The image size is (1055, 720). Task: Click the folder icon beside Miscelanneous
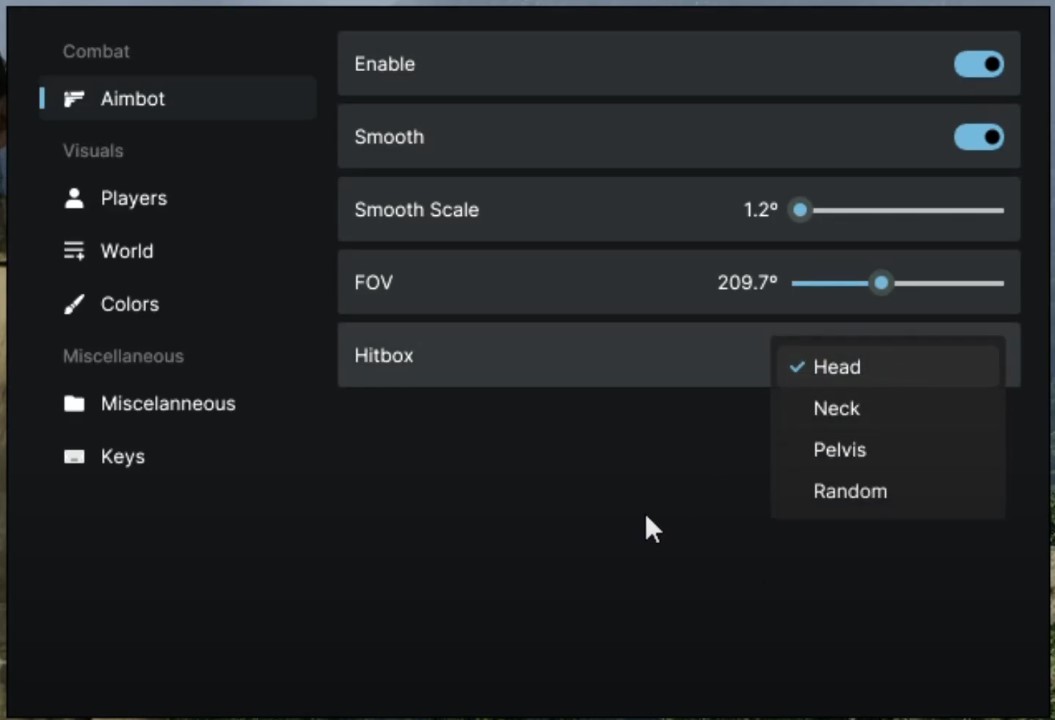pos(74,404)
